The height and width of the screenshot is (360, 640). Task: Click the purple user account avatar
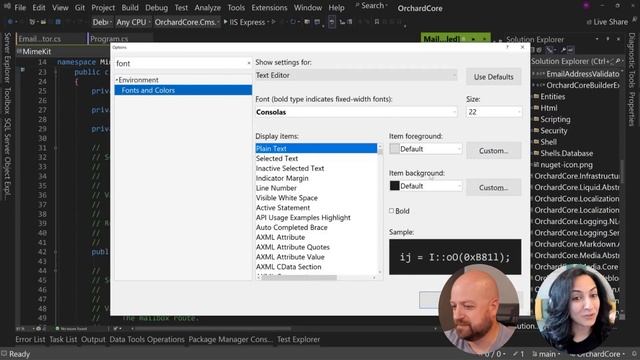coord(586,5)
